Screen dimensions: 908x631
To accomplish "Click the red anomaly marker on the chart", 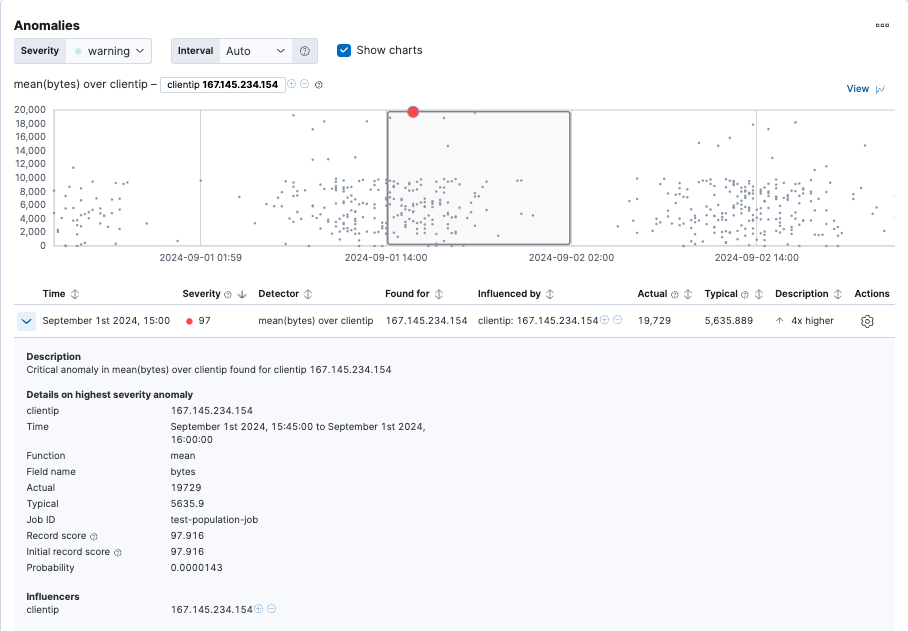I will click(413, 112).
